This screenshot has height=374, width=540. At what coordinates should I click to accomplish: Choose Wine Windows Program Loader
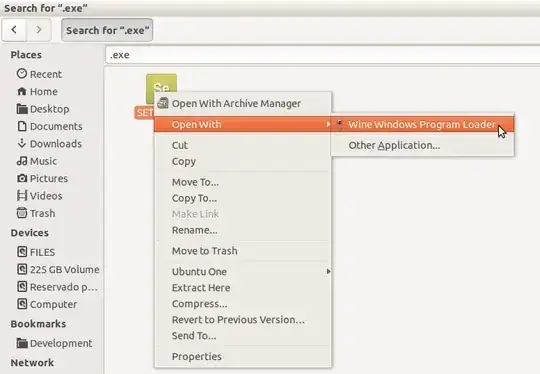pos(423,124)
